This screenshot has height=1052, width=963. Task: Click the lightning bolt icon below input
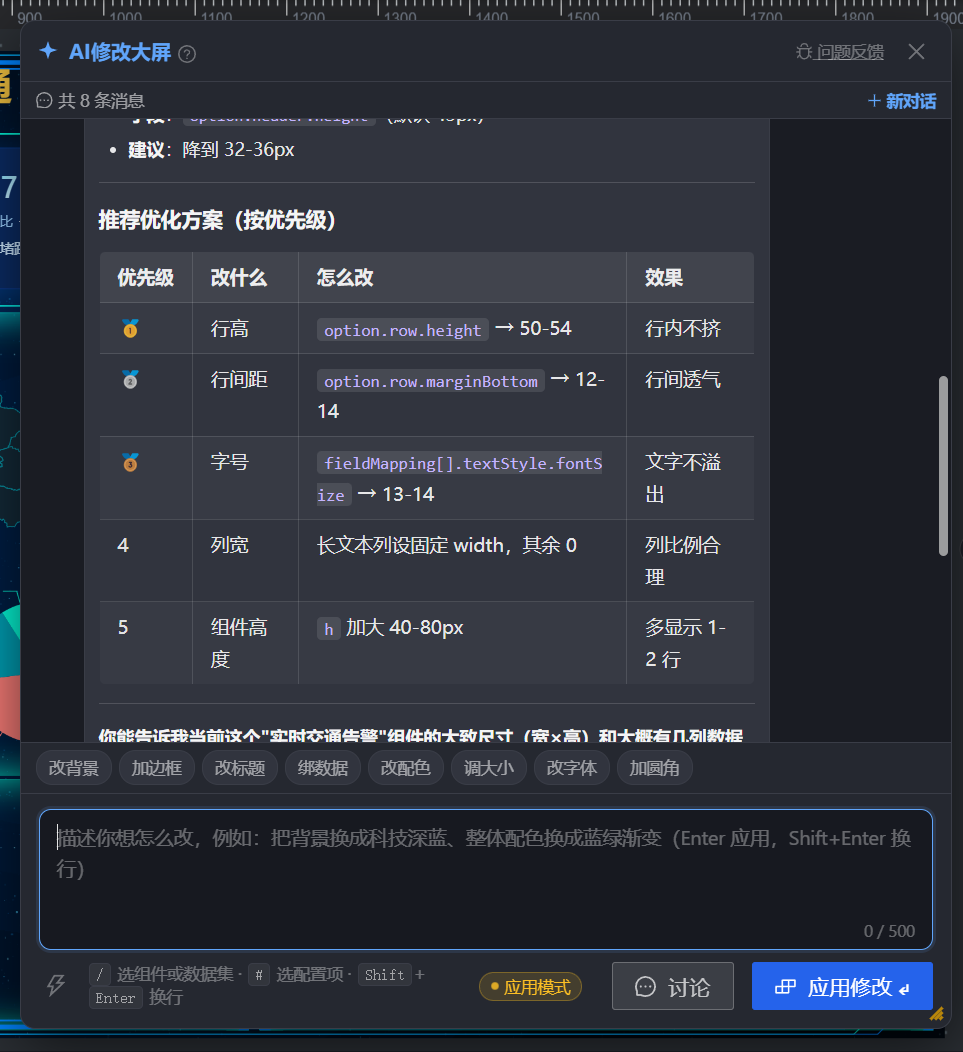[56, 985]
